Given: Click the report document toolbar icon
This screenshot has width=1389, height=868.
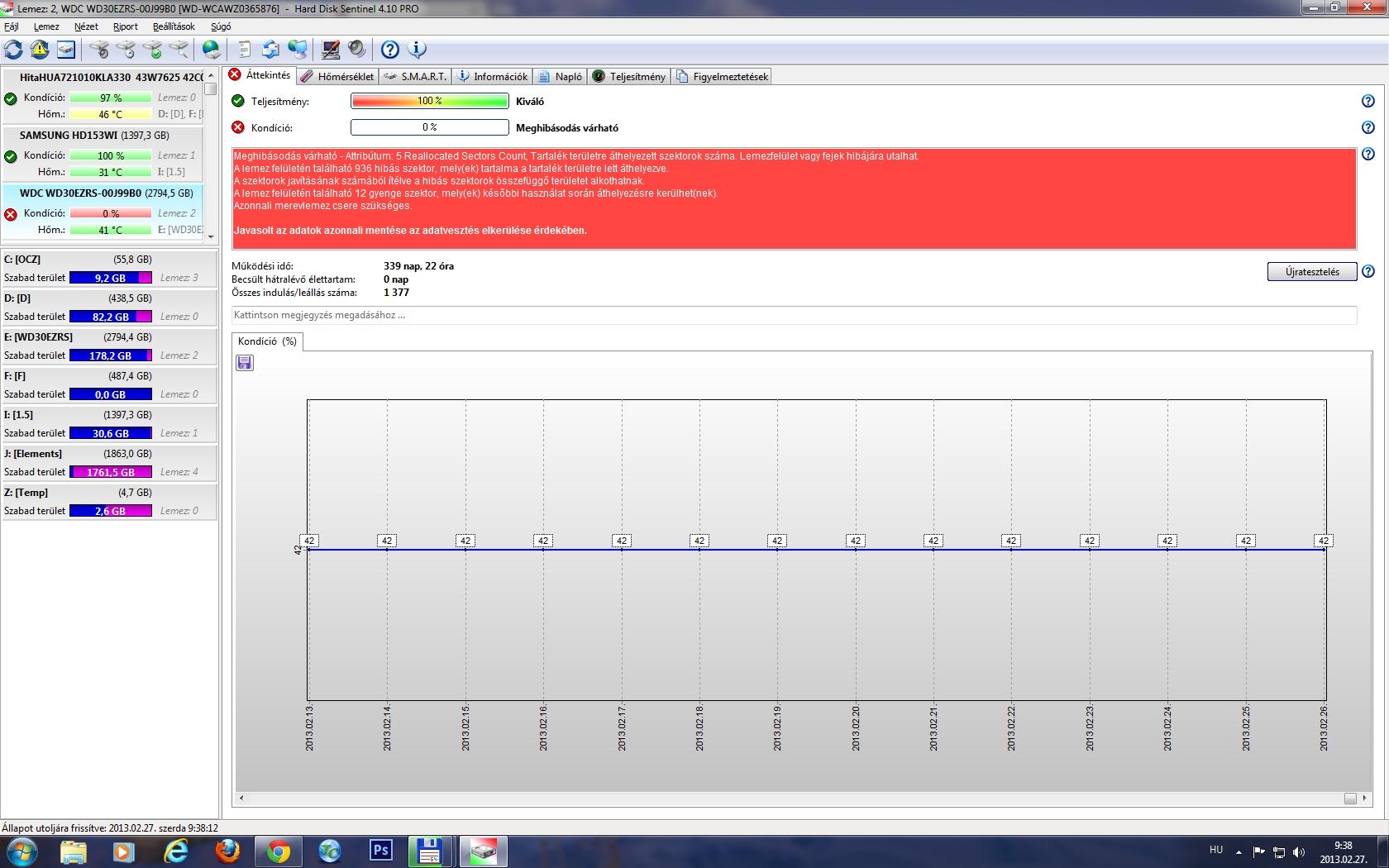Looking at the screenshot, I should point(244,50).
